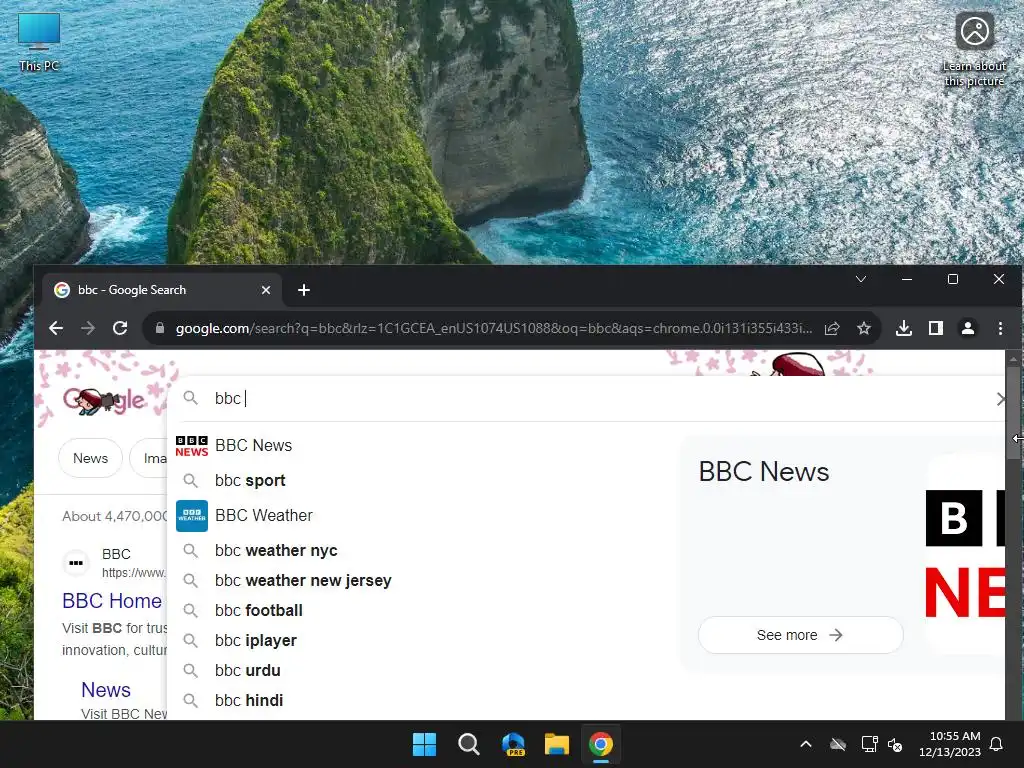Open File Explorer from the taskbar
This screenshot has height=768, width=1024.
(x=557, y=744)
